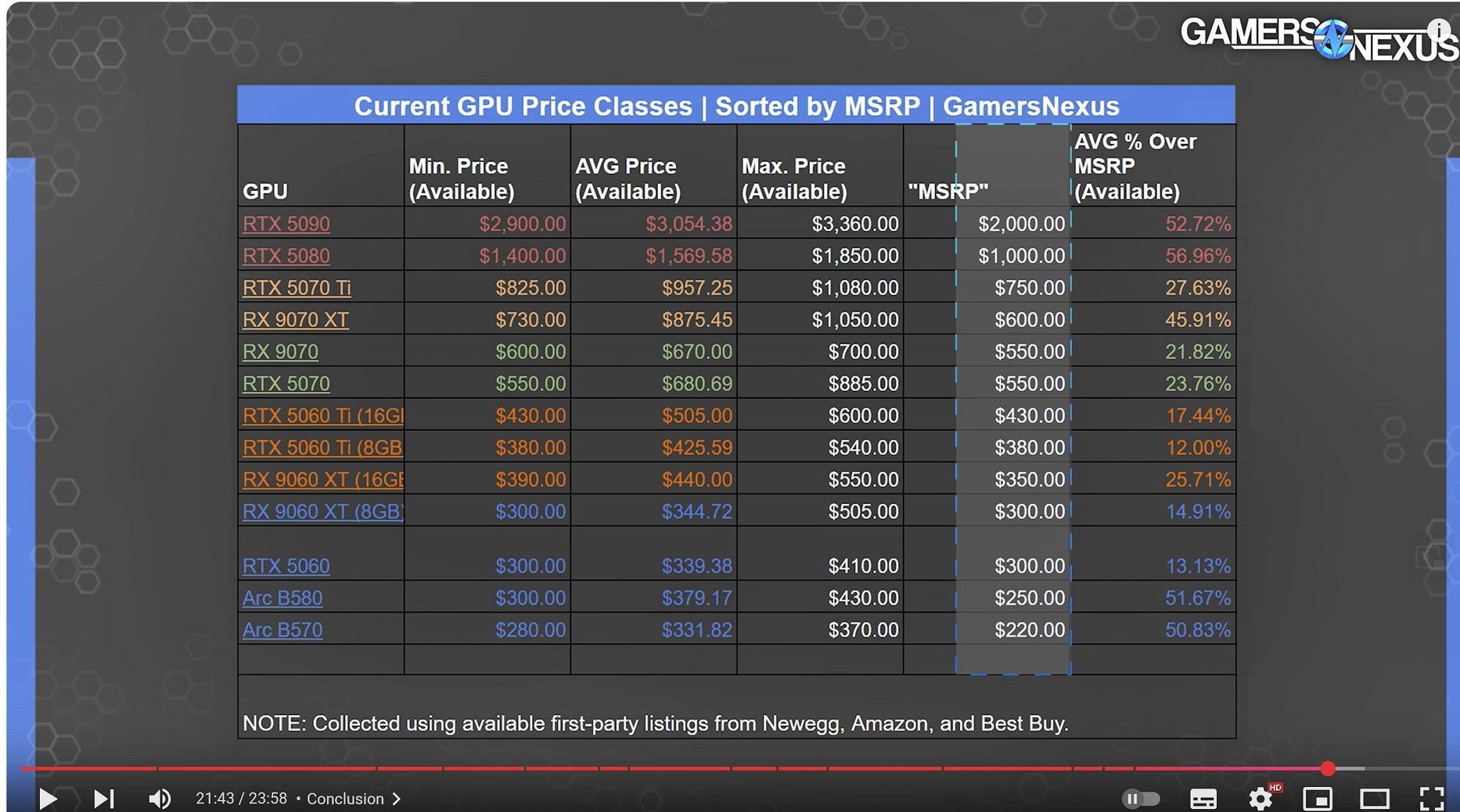Screen dimensions: 1460x812
Task: Switch to miniplayer mode
Action: [1317, 798]
